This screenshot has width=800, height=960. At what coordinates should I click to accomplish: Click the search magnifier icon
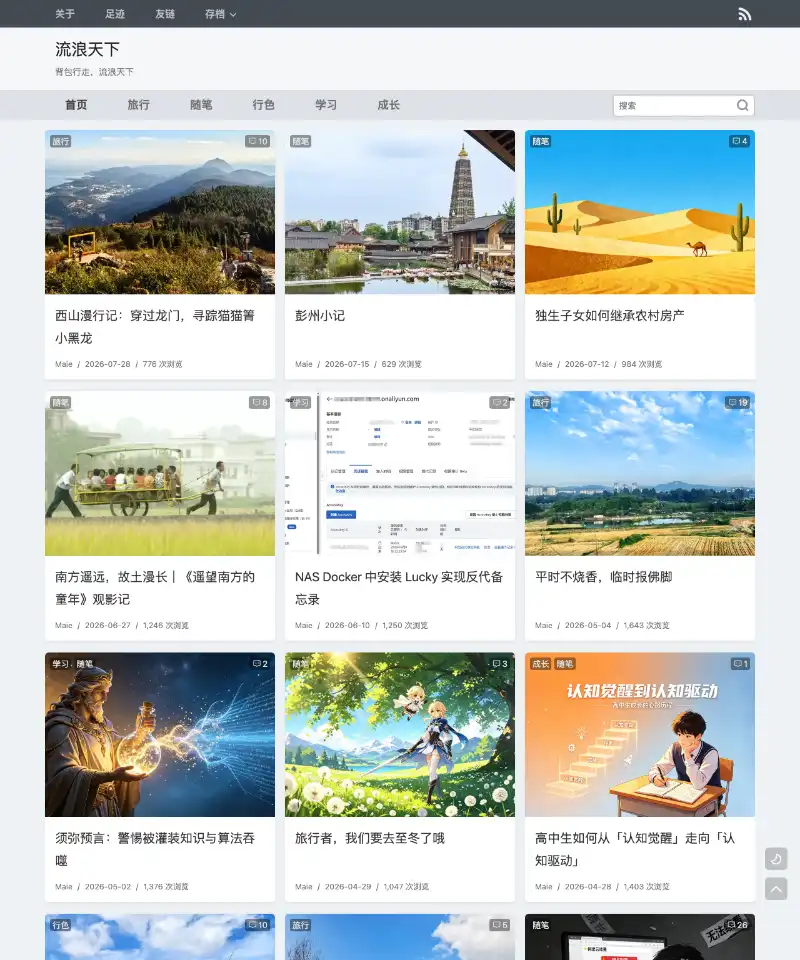pos(742,105)
